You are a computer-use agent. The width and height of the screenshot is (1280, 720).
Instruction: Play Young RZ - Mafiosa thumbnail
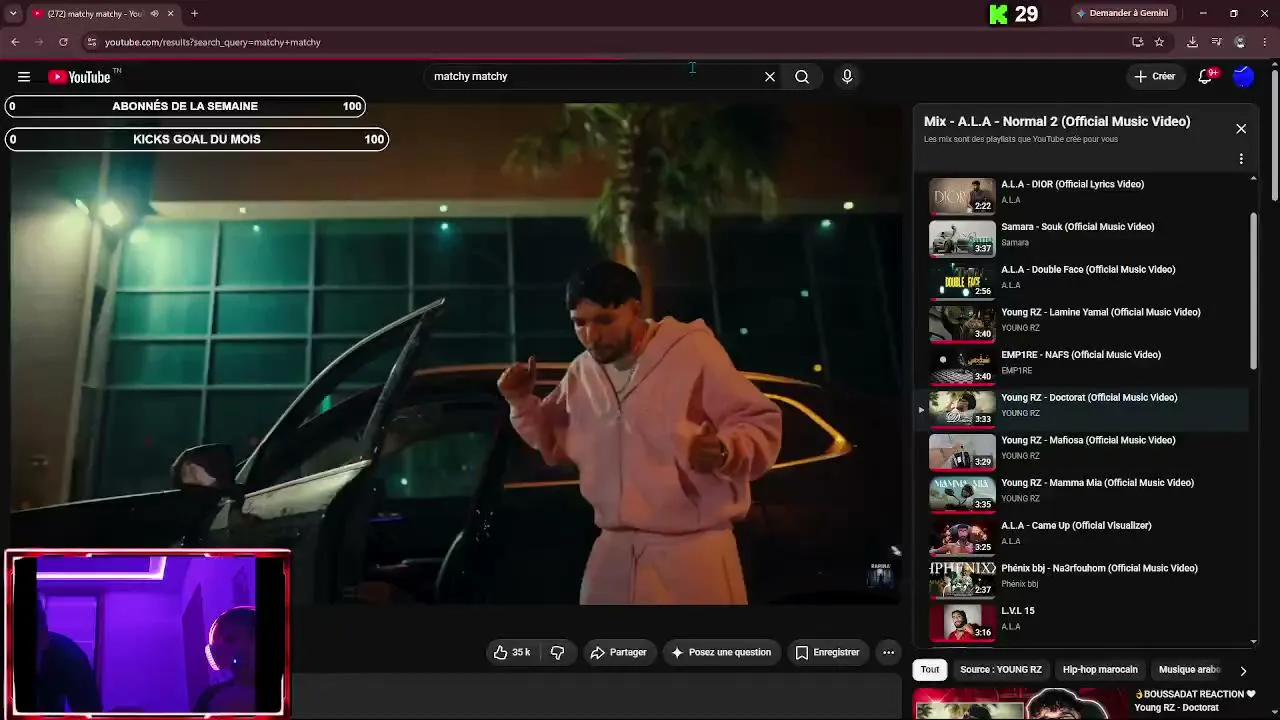[962, 453]
